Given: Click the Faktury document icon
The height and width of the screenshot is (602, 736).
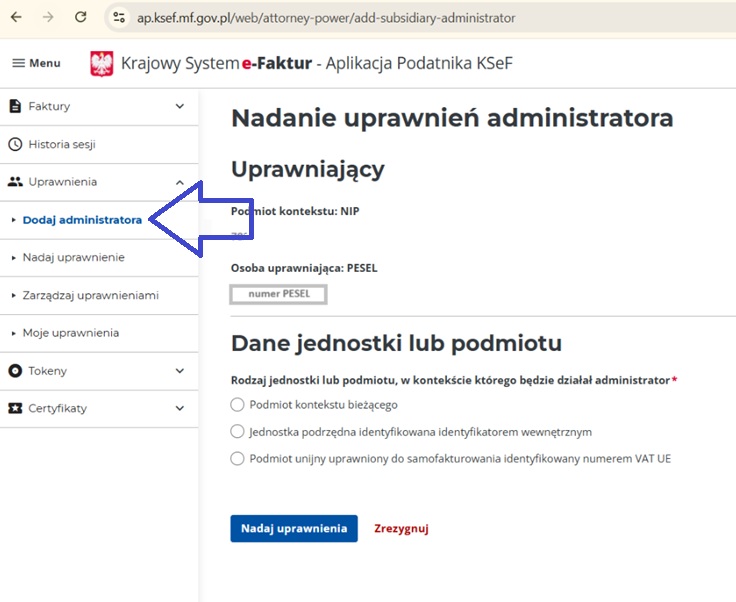Looking at the screenshot, I should [15, 106].
